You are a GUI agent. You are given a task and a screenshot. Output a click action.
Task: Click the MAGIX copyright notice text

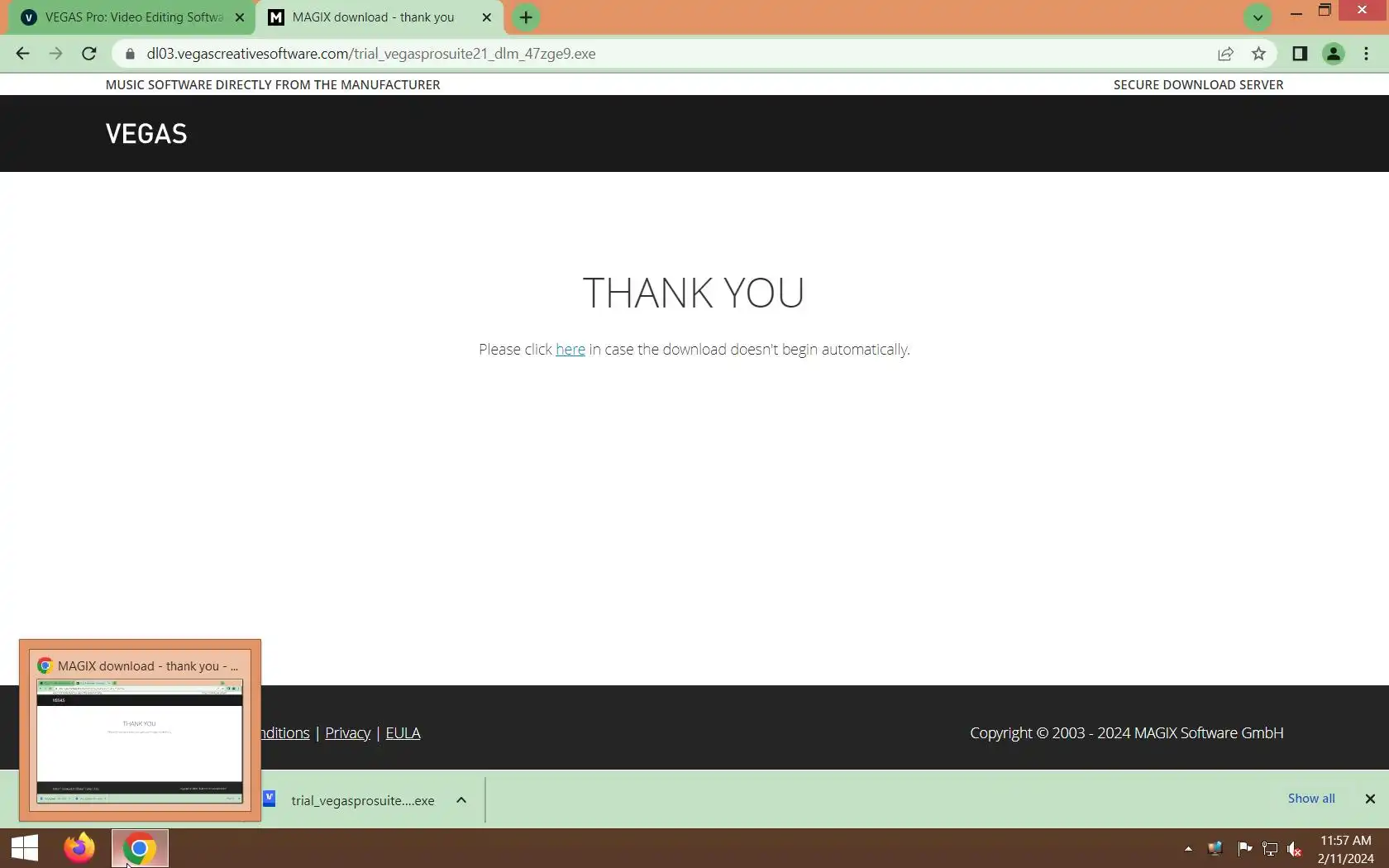pyautogui.click(x=1126, y=733)
